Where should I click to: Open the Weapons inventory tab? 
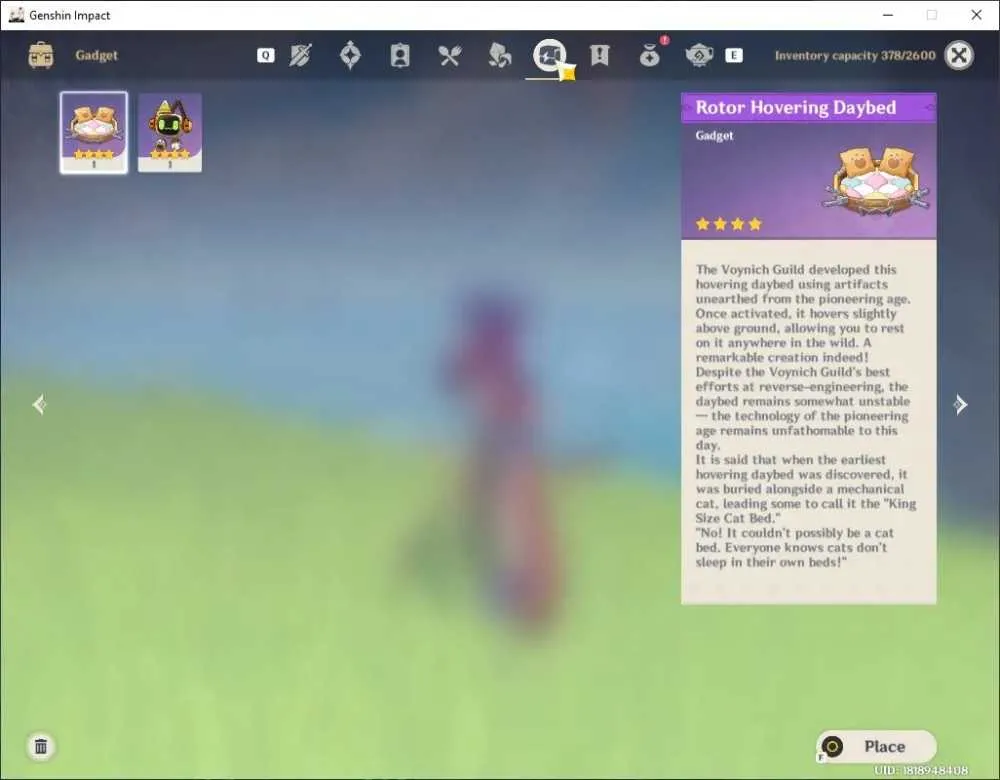pos(300,55)
